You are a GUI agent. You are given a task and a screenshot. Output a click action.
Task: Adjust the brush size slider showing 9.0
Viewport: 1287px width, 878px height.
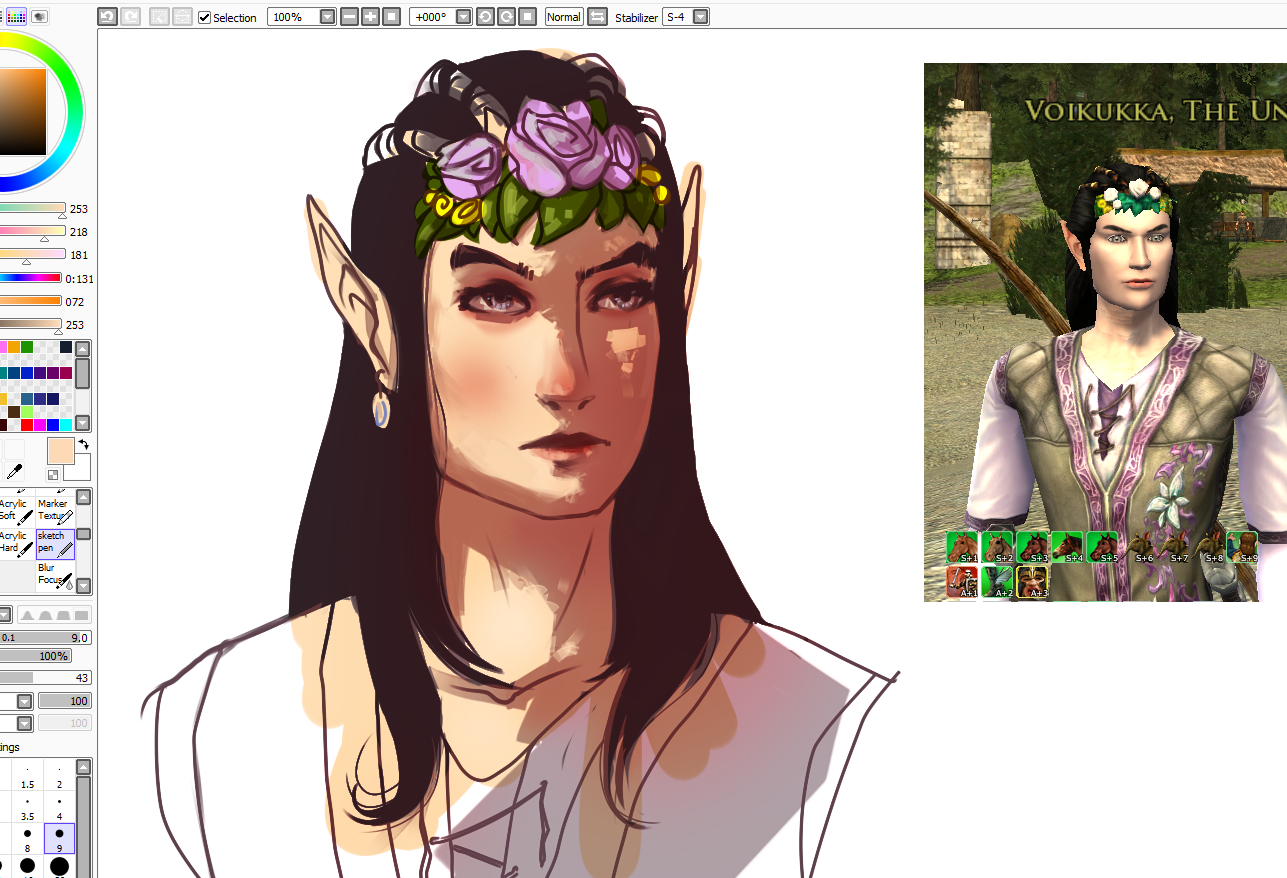pos(45,637)
